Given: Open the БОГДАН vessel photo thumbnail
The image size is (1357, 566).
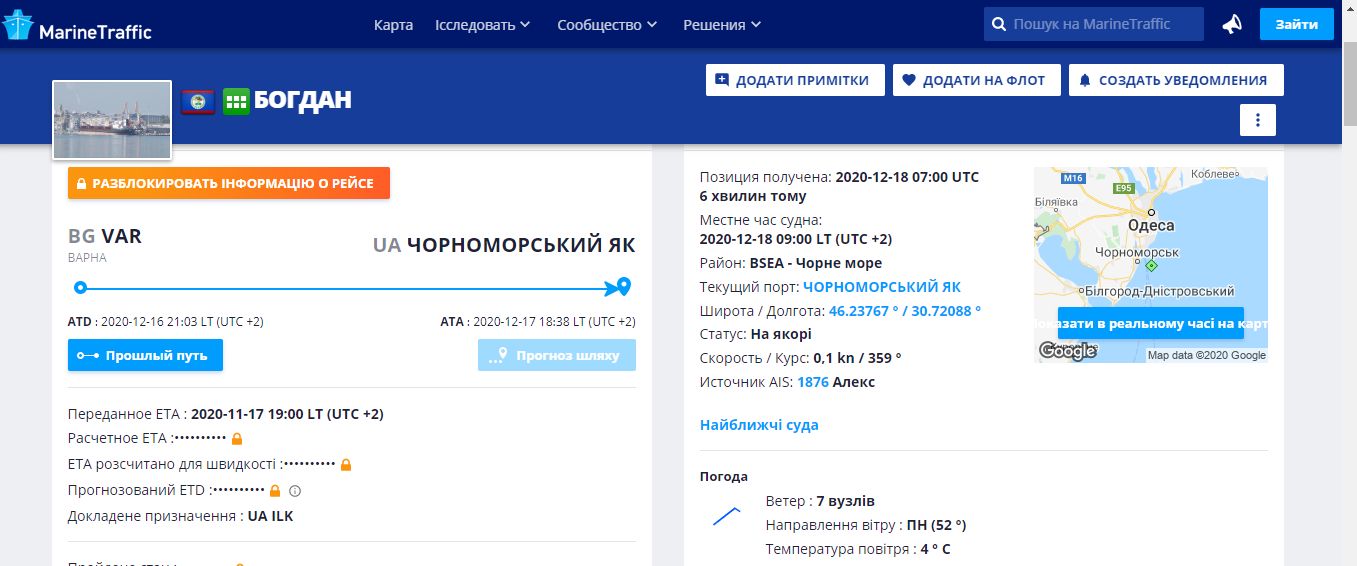Looking at the screenshot, I should [x=112, y=119].
